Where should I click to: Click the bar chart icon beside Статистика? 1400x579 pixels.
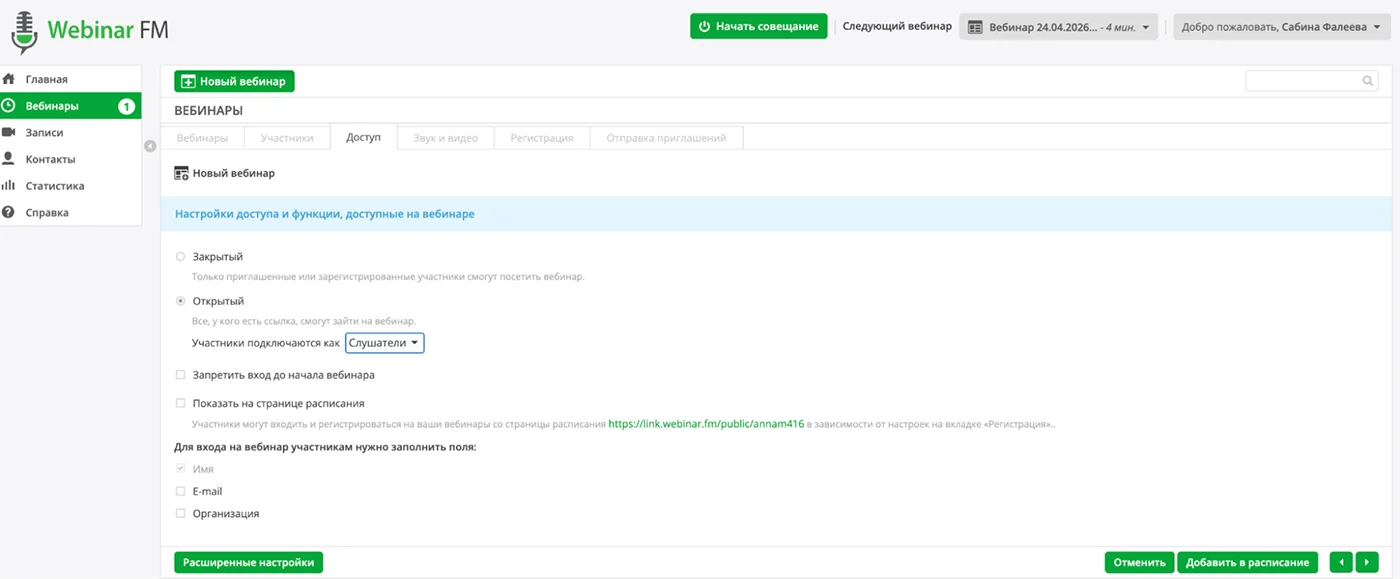pos(8,185)
